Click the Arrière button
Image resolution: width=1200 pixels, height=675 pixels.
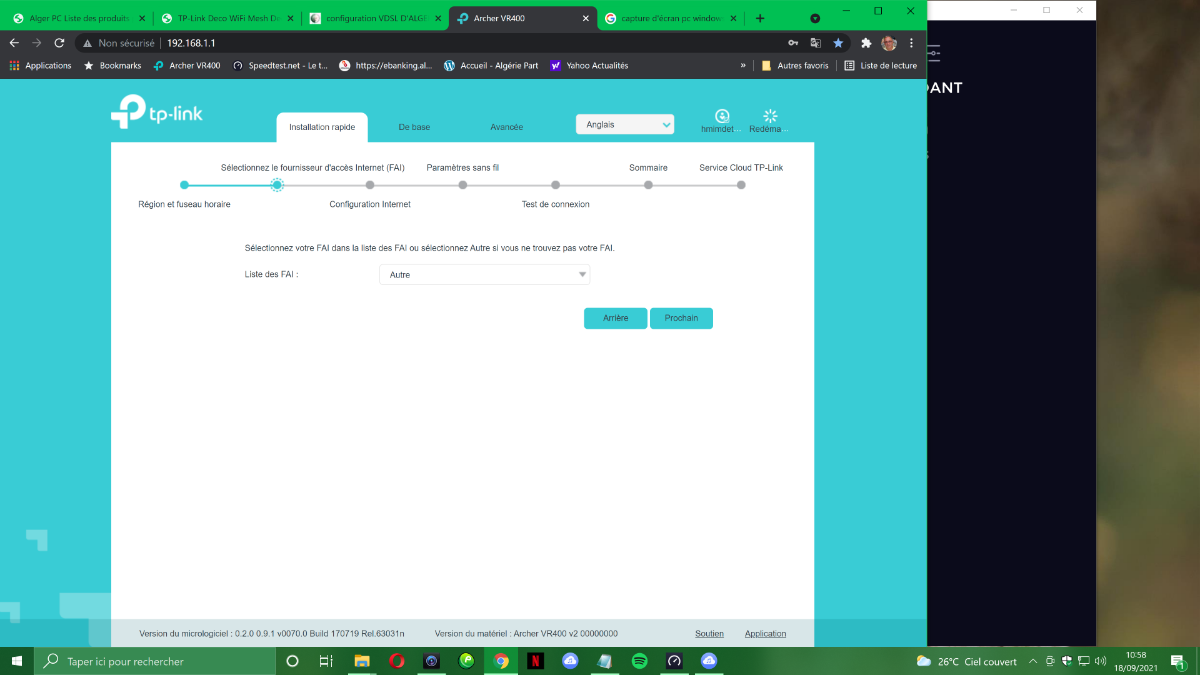(x=616, y=318)
